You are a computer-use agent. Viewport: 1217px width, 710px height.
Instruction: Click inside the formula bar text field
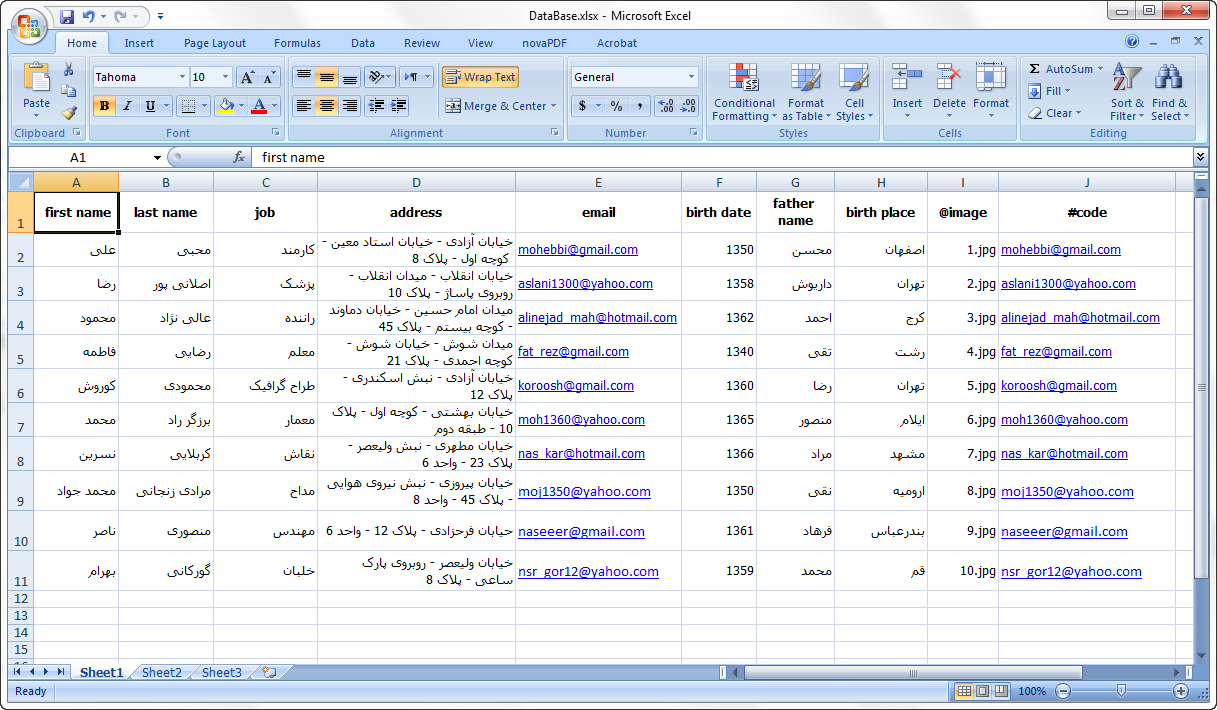point(700,157)
